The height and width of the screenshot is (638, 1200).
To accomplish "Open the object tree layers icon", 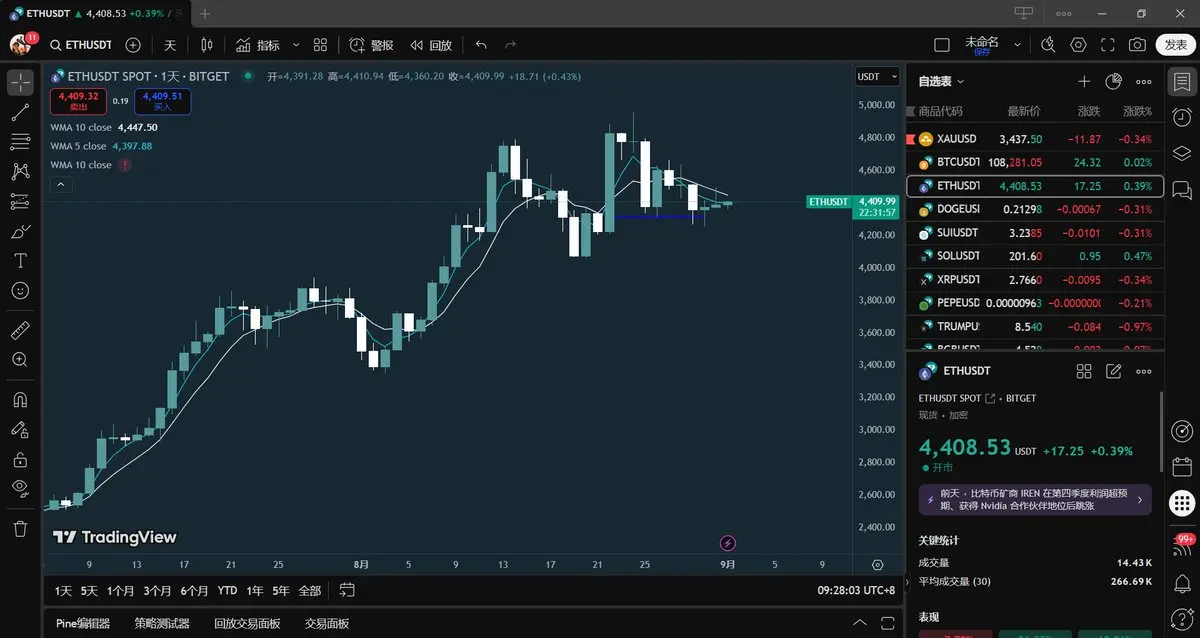I will pyautogui.click(x=1182, y=152).
